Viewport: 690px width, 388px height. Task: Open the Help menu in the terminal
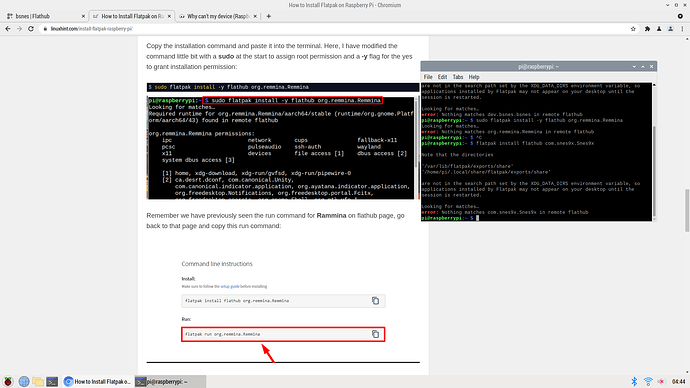point(473,77)
